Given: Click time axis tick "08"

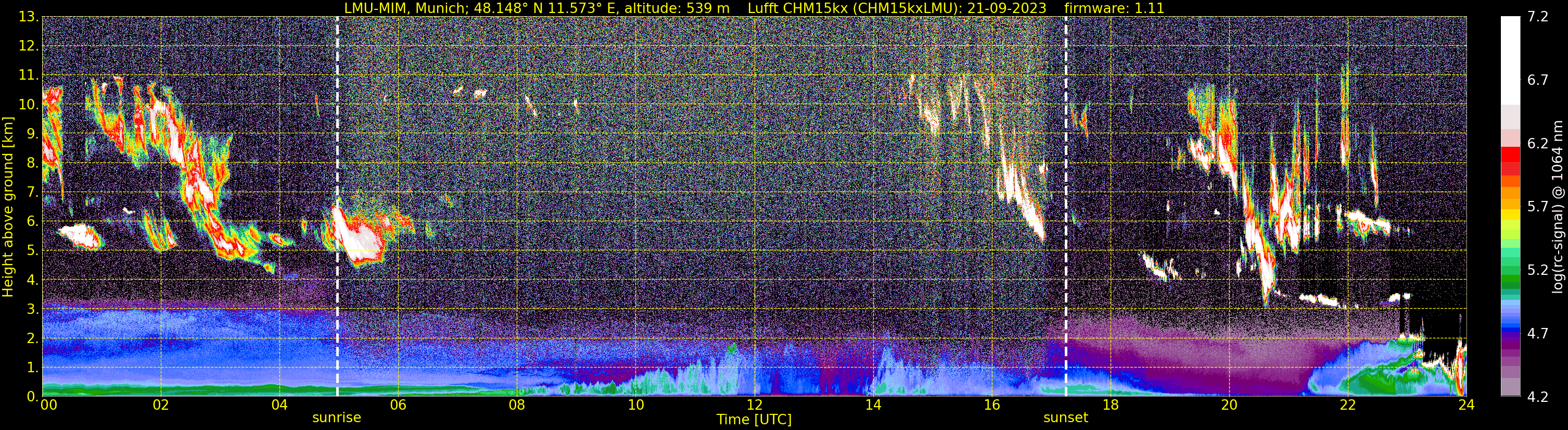Looking at the screenshot, I should coord(517,406).
